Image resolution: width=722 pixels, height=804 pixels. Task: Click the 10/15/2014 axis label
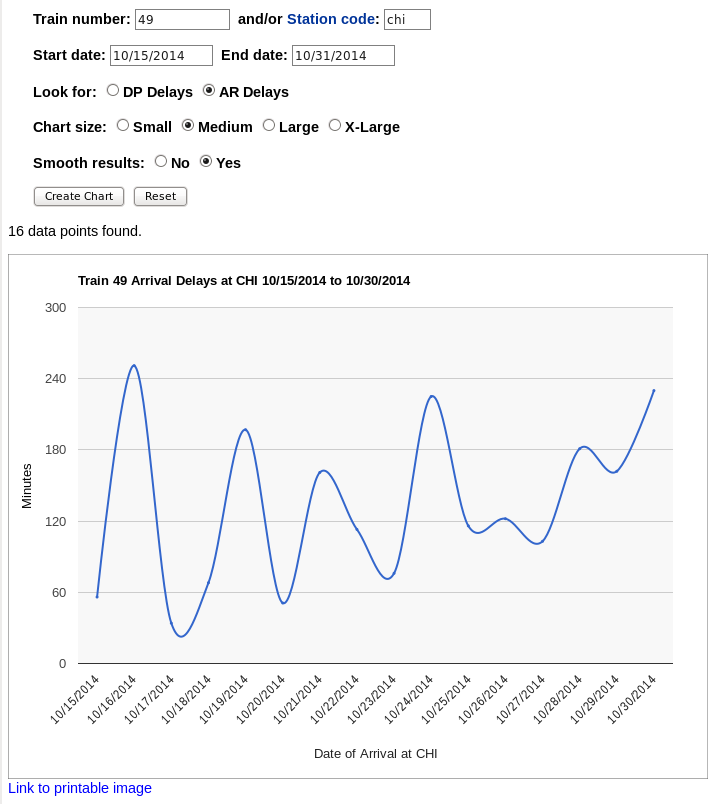pyautogui.click(x=74, y=699)
